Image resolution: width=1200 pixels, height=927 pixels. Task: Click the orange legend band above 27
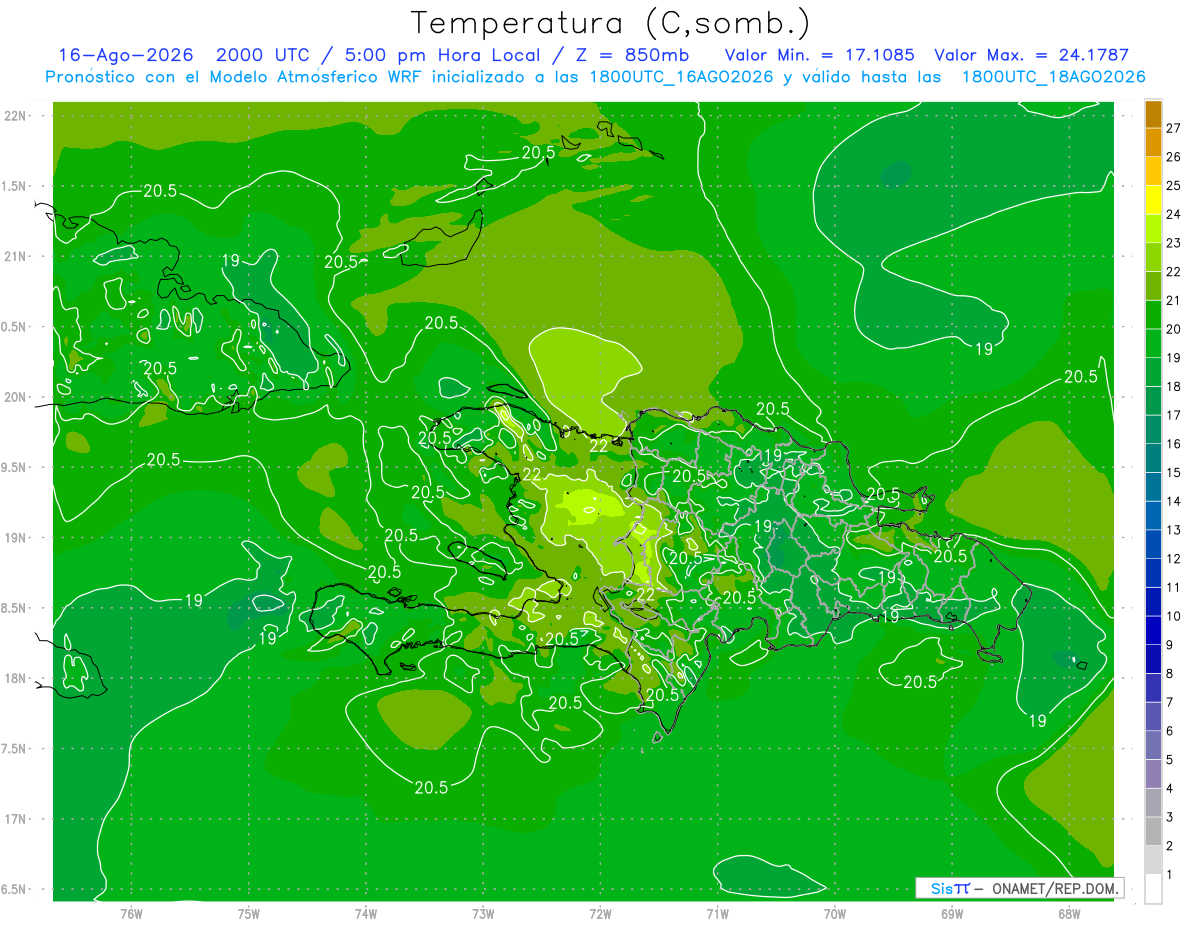tap(1153, 114)
